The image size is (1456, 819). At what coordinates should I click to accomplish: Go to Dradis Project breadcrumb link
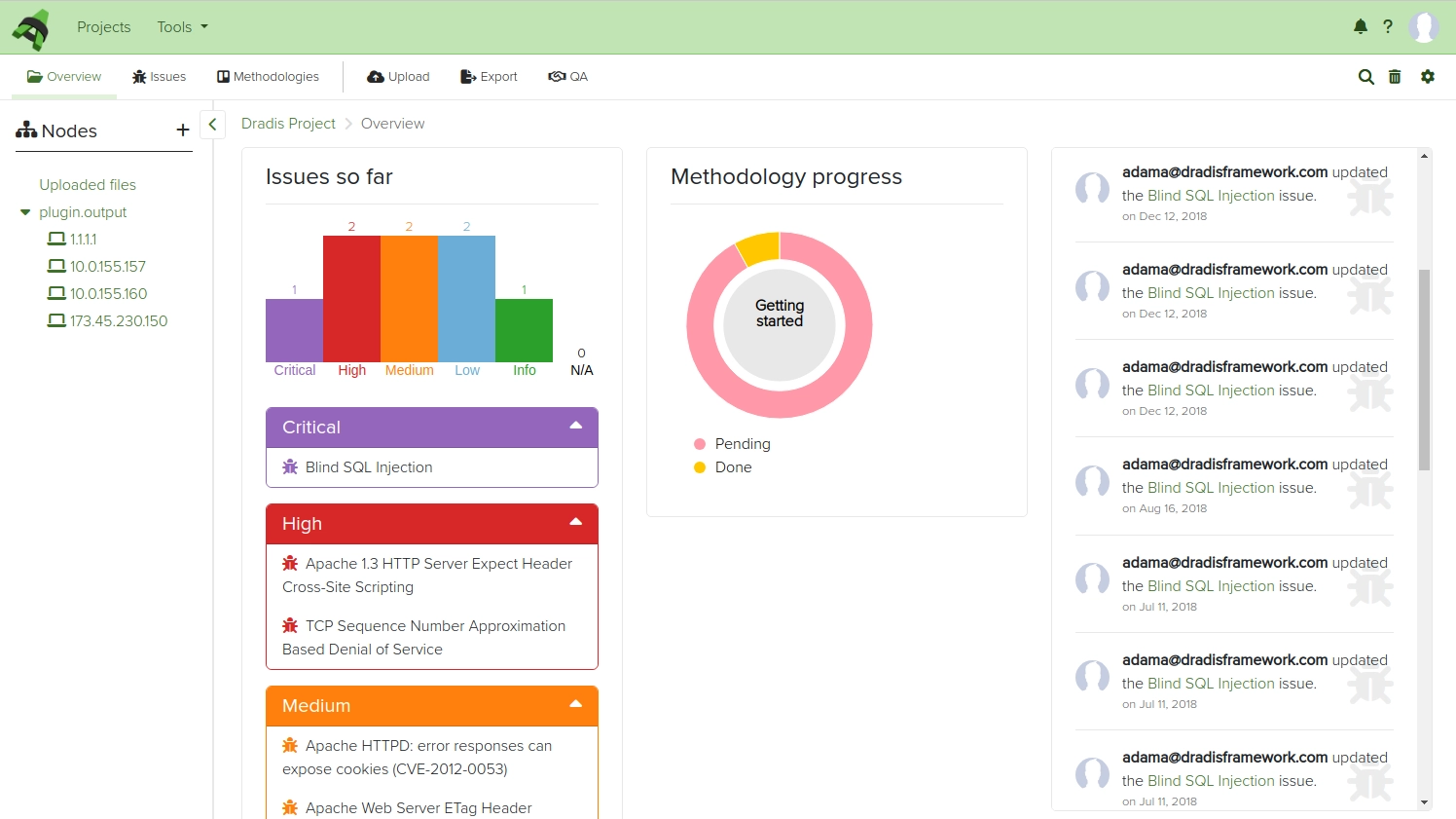288,124
